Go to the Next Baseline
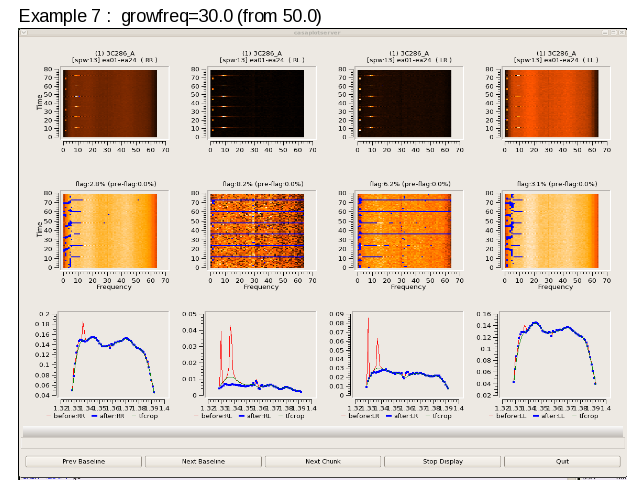Viewport: 640px width, 480px height. click(203, 461)
